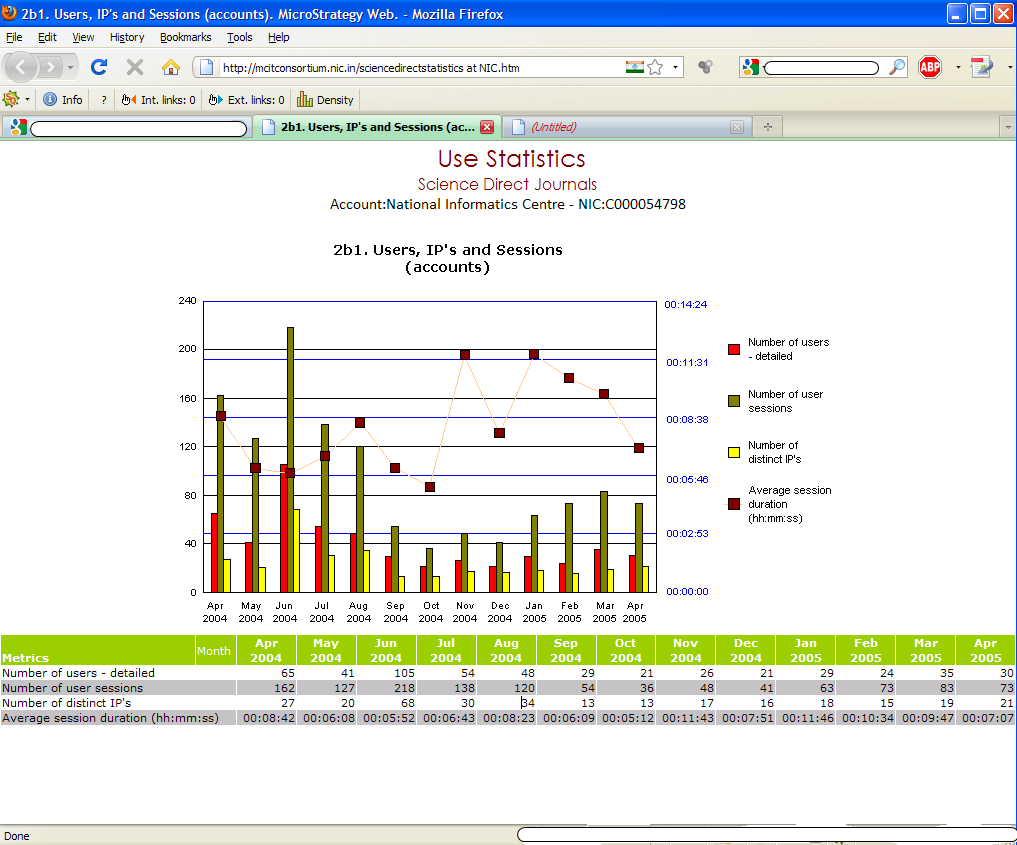The image size is (1017, 845).
Task: Click the page identity icon in address bar
Action: tap(206, 67)
